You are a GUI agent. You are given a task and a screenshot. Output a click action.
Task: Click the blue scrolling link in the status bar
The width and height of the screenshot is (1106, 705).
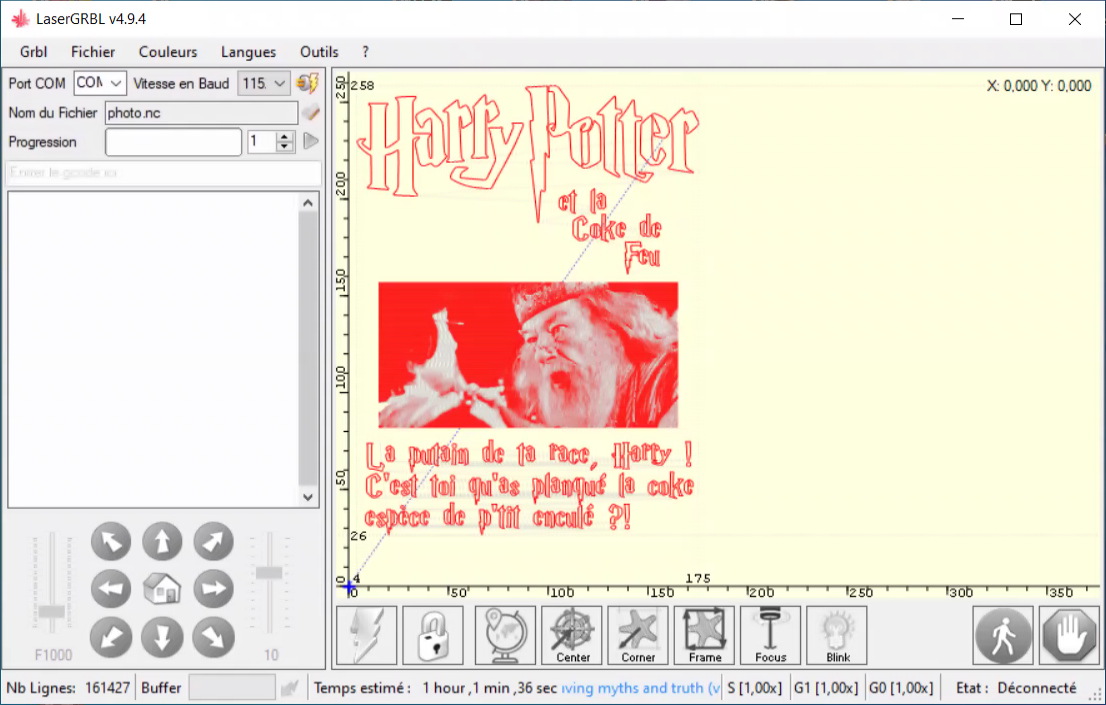pyautogui.click(x=640, y=687)
